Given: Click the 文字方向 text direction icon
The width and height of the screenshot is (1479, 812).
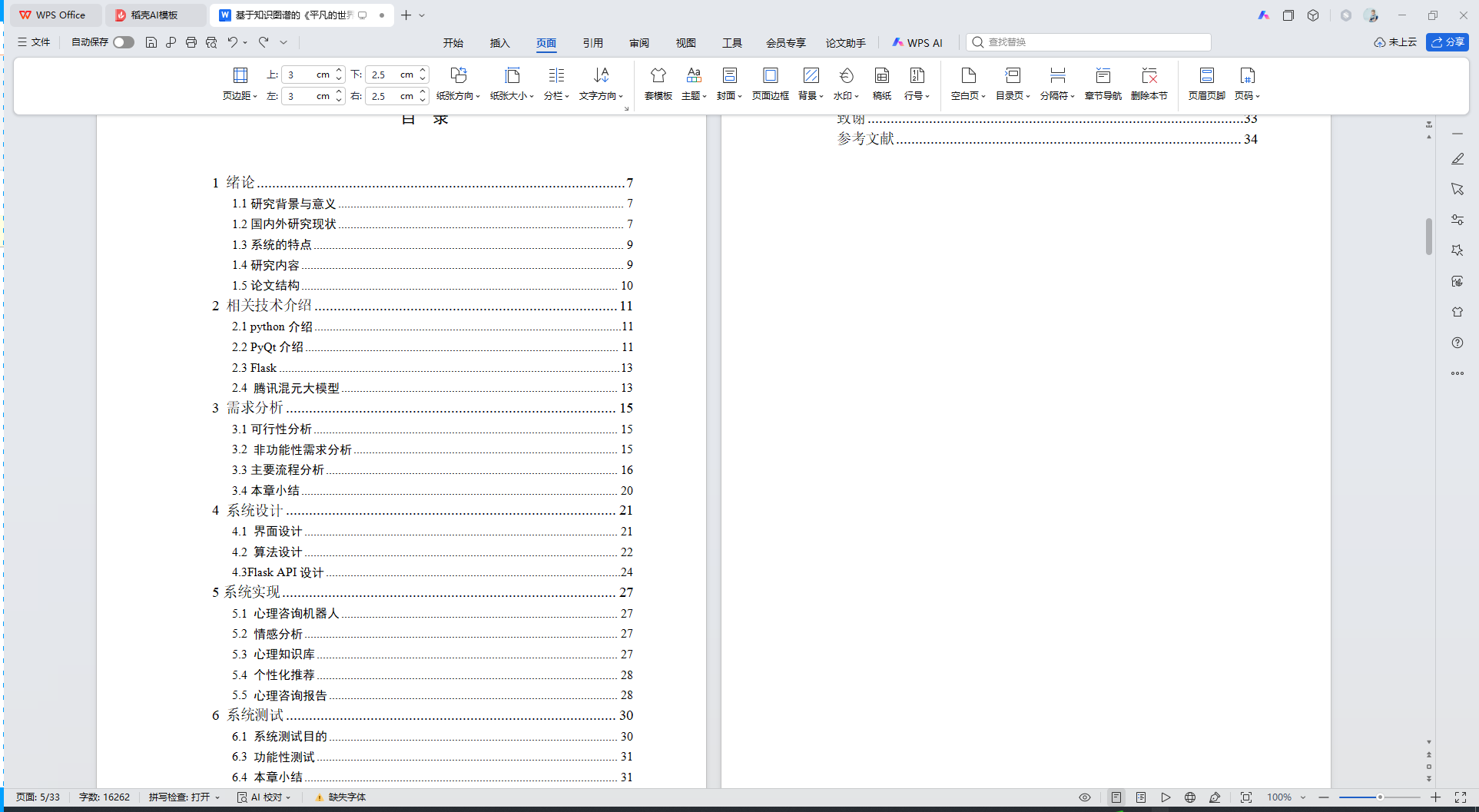Looking at the screenshot, I should click(601, 75).
